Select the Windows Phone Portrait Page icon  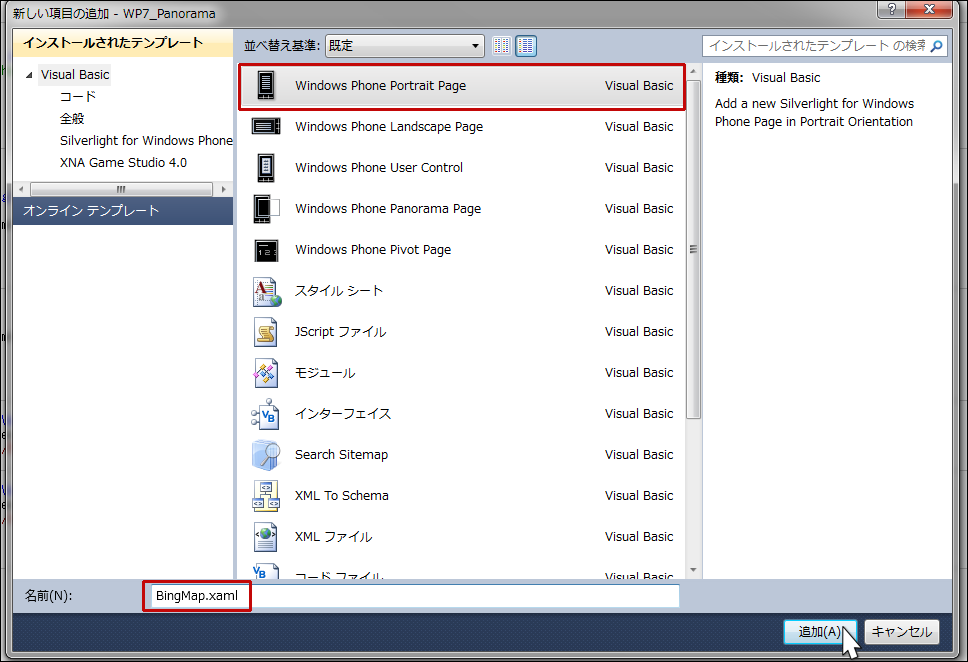tap(266, 85)
